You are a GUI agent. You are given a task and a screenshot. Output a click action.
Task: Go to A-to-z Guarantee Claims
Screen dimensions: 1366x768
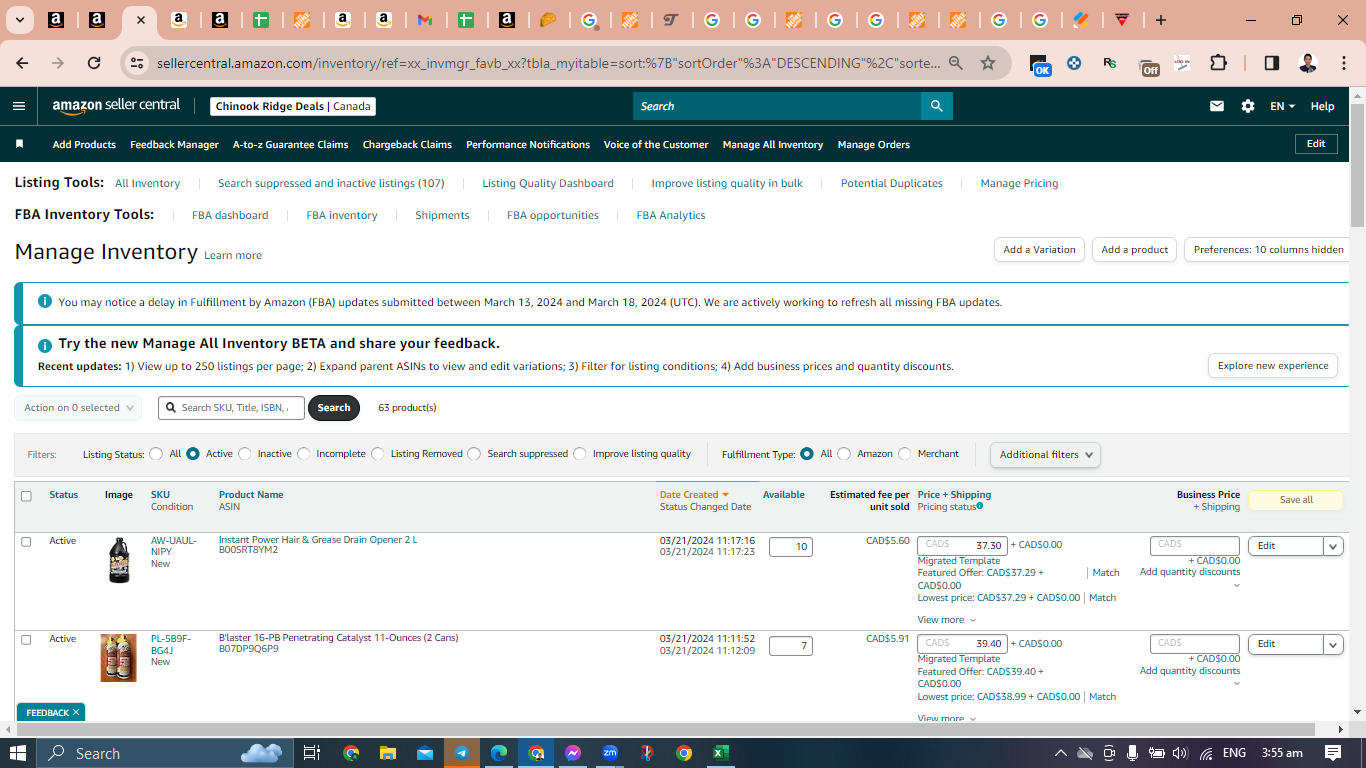tap(290, 145)
